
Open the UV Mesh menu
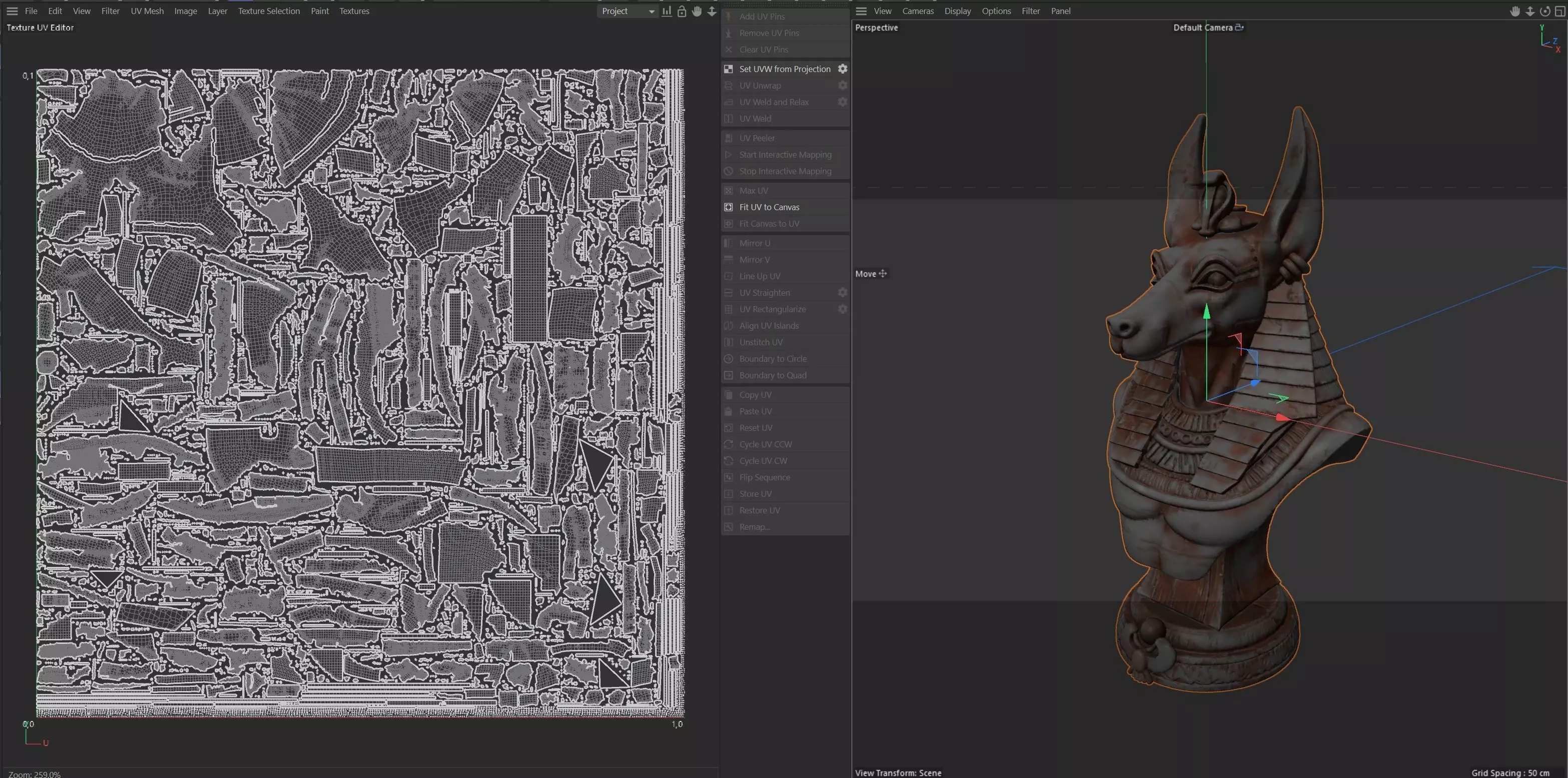tap(147, 11)
